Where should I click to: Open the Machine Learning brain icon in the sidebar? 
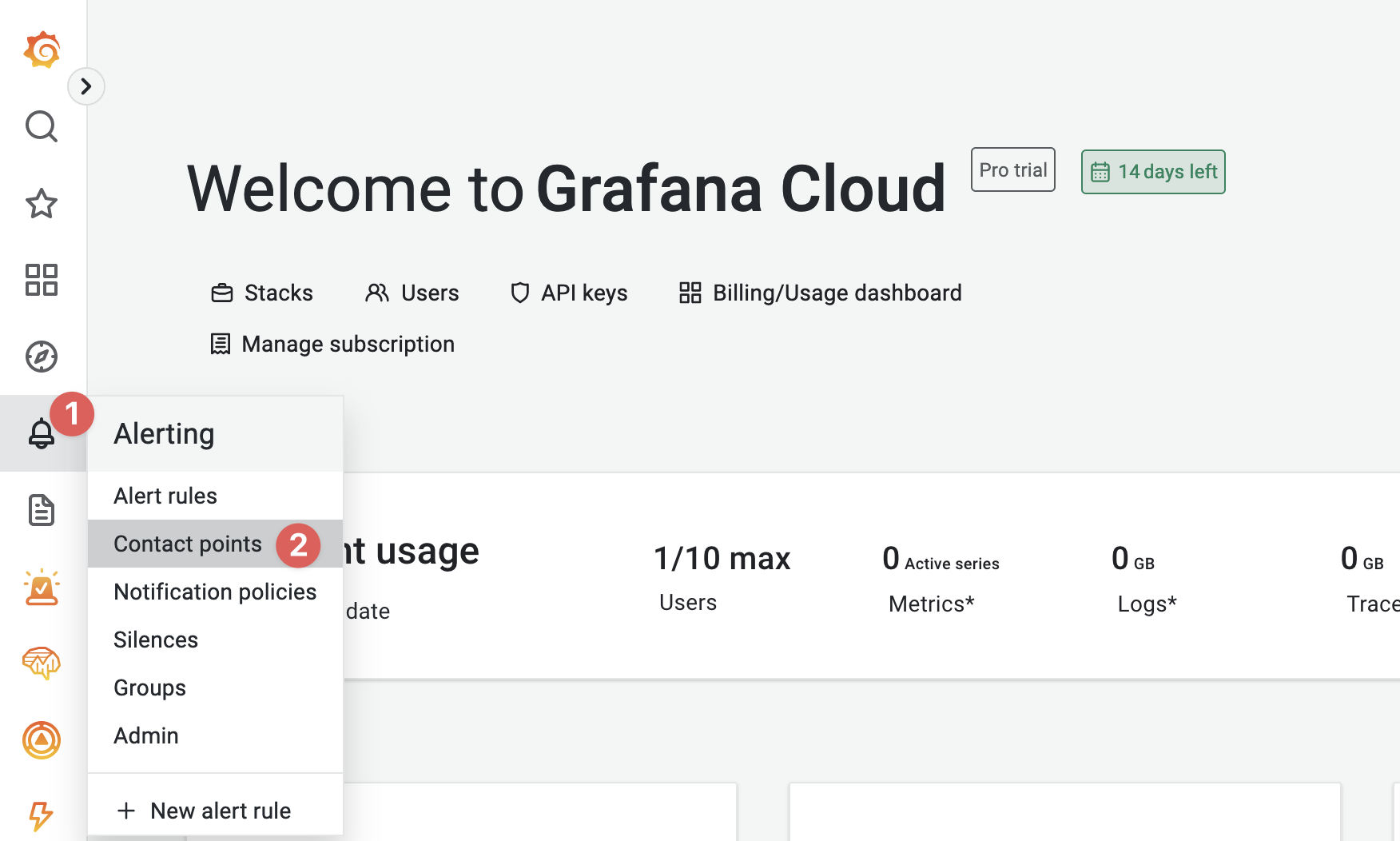point(42,663)
